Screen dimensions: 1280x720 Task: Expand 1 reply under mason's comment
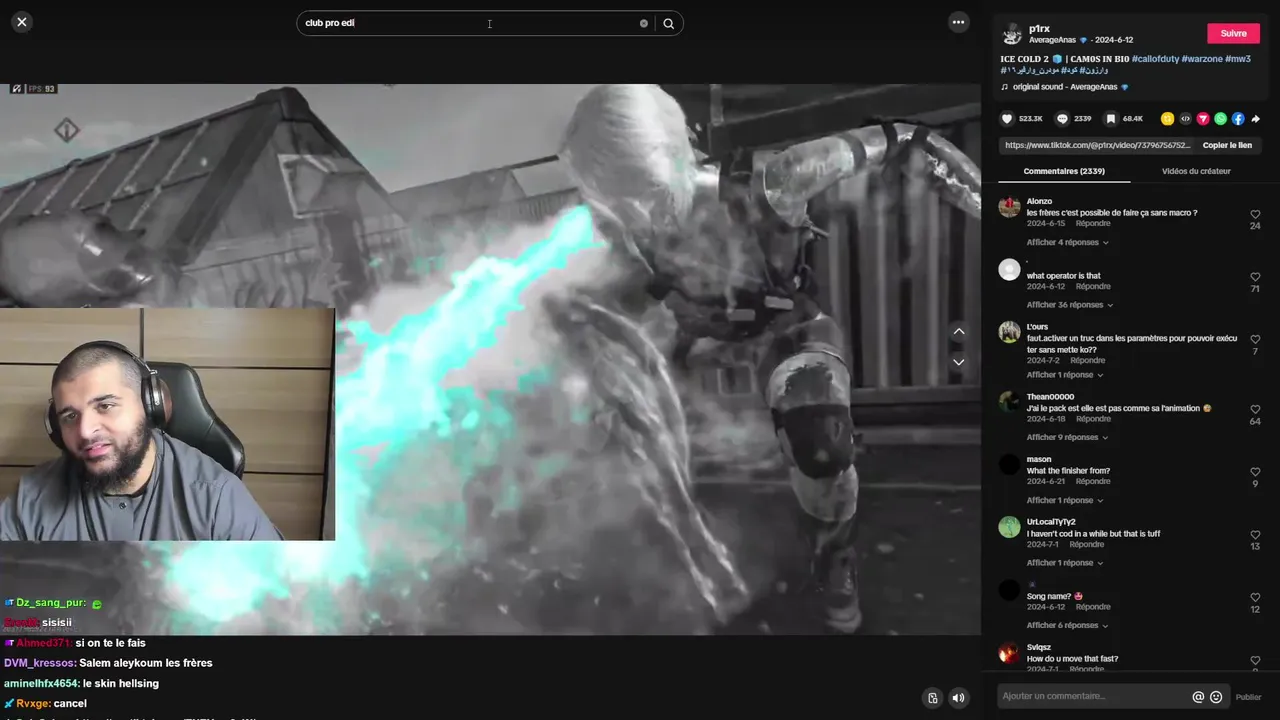tap(1065, 500)
